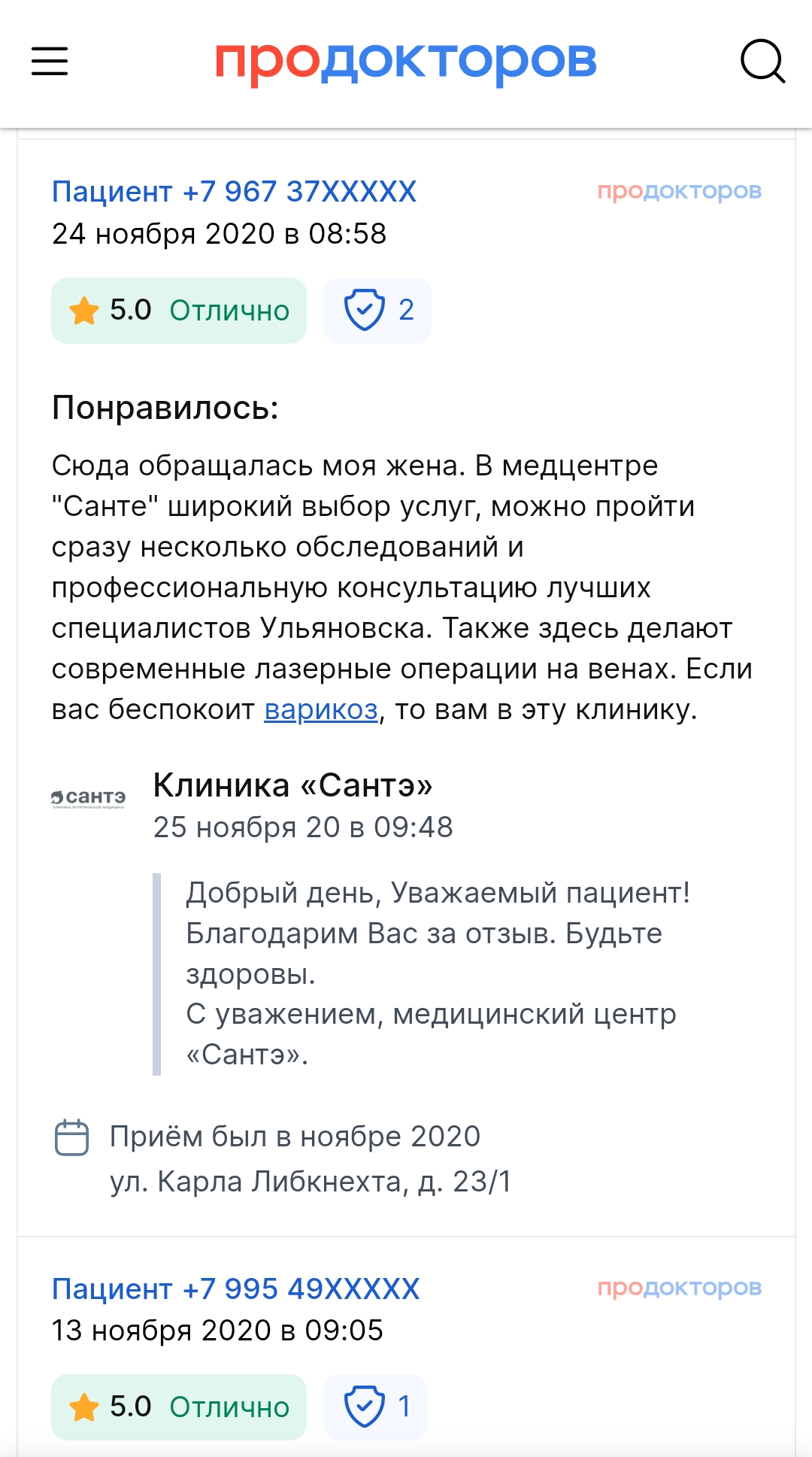Open the hamburger navigation menu
The image size is (812, 1457).
point(50,61)
